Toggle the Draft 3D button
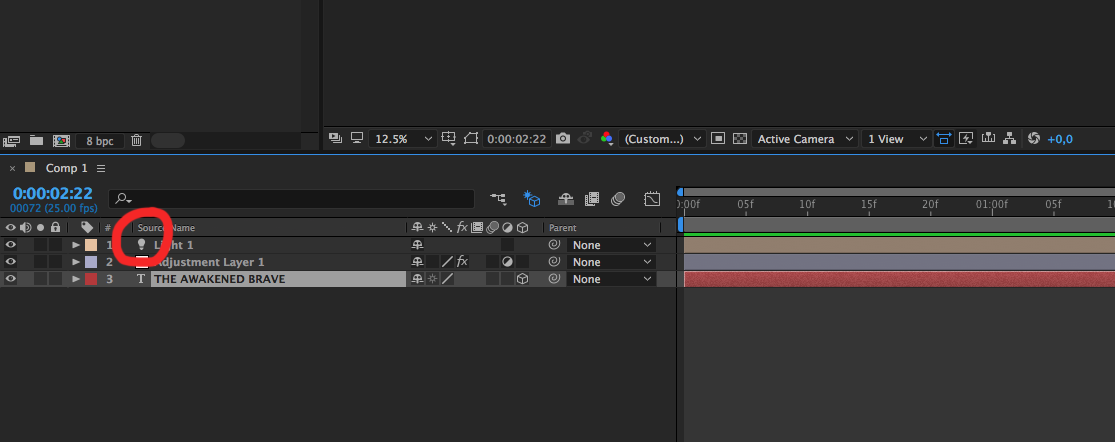This screenshot has width=1115, height=442. pyautogui.click(x=531, y=199)
